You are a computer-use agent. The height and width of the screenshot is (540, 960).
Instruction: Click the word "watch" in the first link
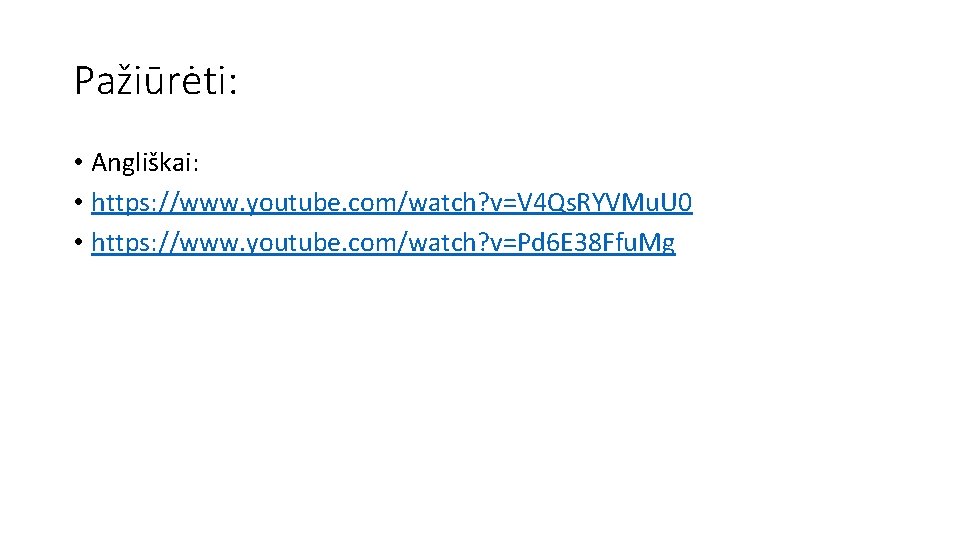pyautogui.click(x=443, y=203)
